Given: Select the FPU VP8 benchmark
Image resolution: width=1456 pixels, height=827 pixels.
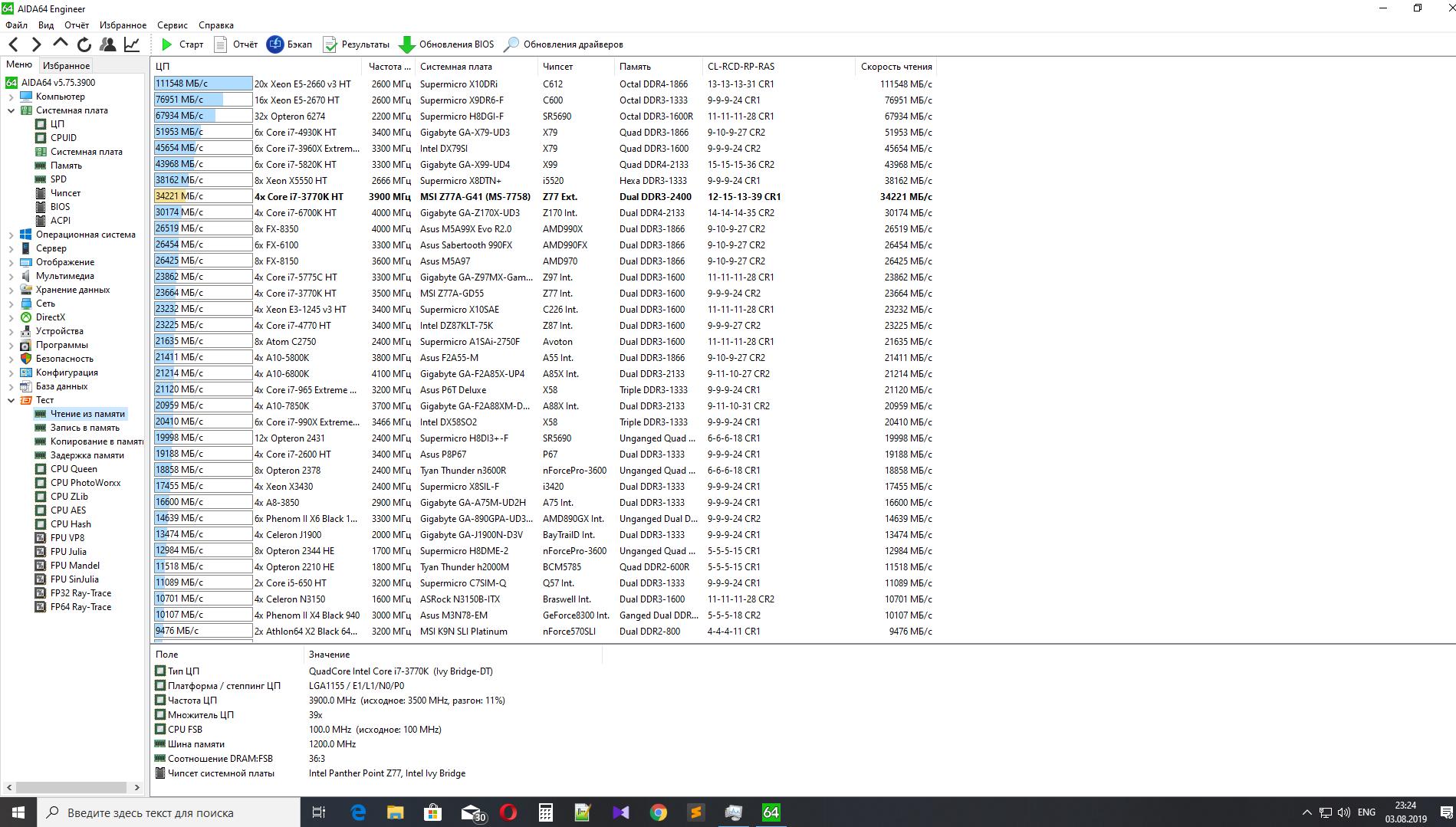Looking at the screenshot, I should click(67, 538).
